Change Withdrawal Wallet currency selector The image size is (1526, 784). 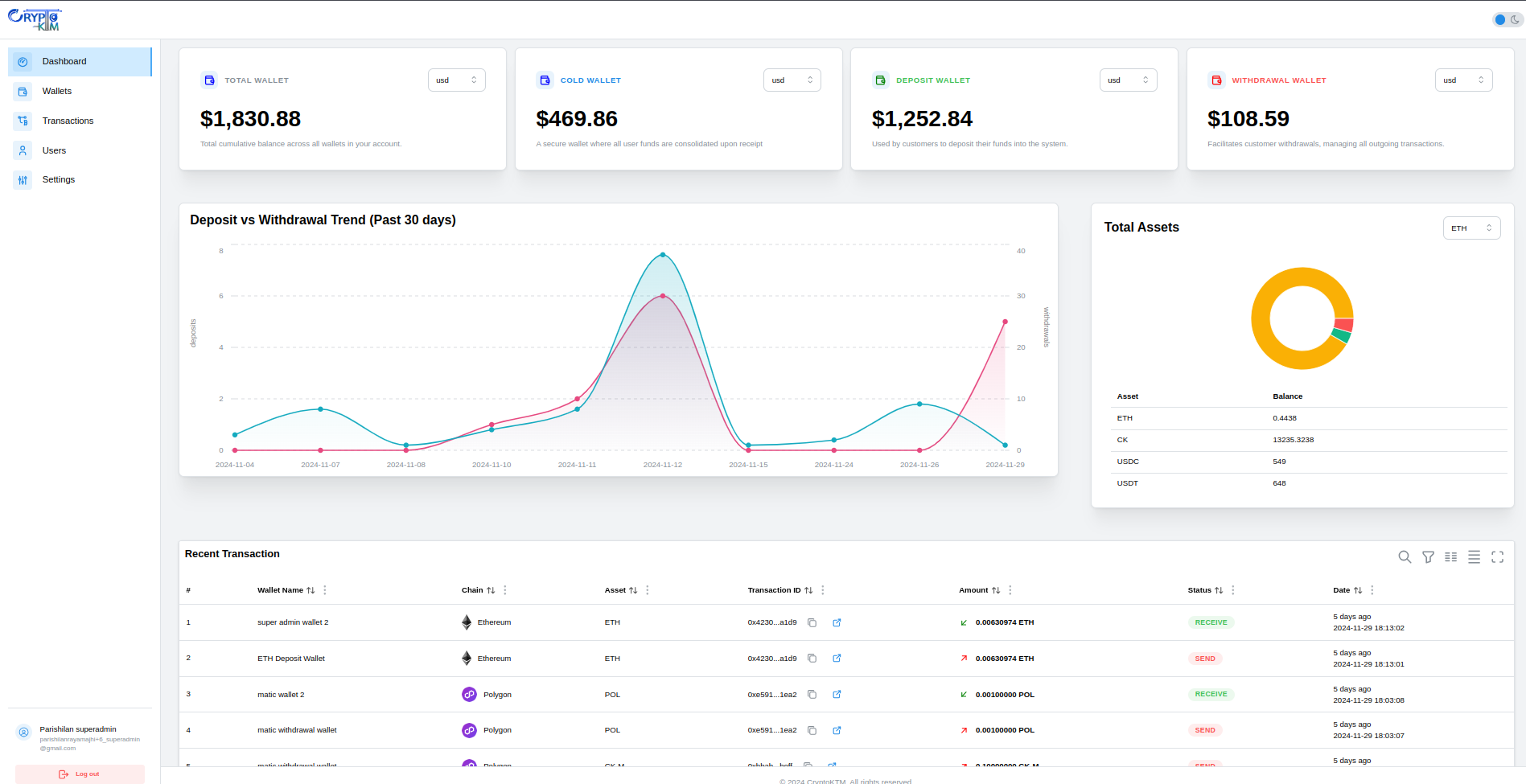(x=1463, y=80)
